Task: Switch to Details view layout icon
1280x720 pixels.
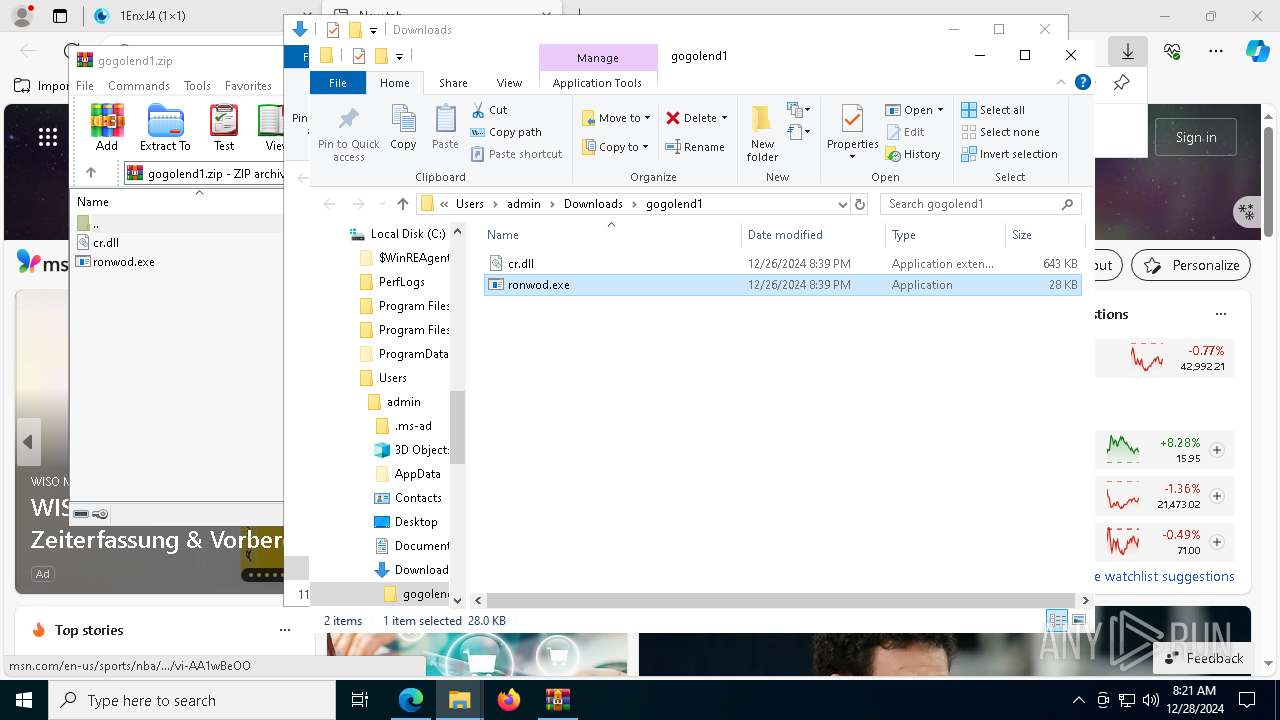Action: point(1058,621)
